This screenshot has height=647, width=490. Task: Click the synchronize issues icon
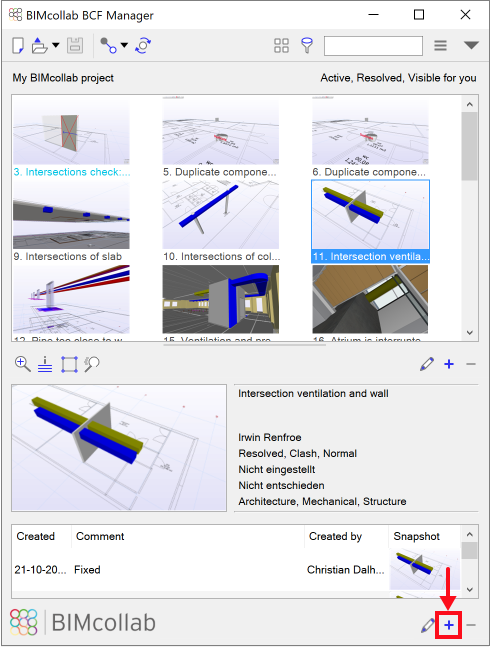coord(143,45)
